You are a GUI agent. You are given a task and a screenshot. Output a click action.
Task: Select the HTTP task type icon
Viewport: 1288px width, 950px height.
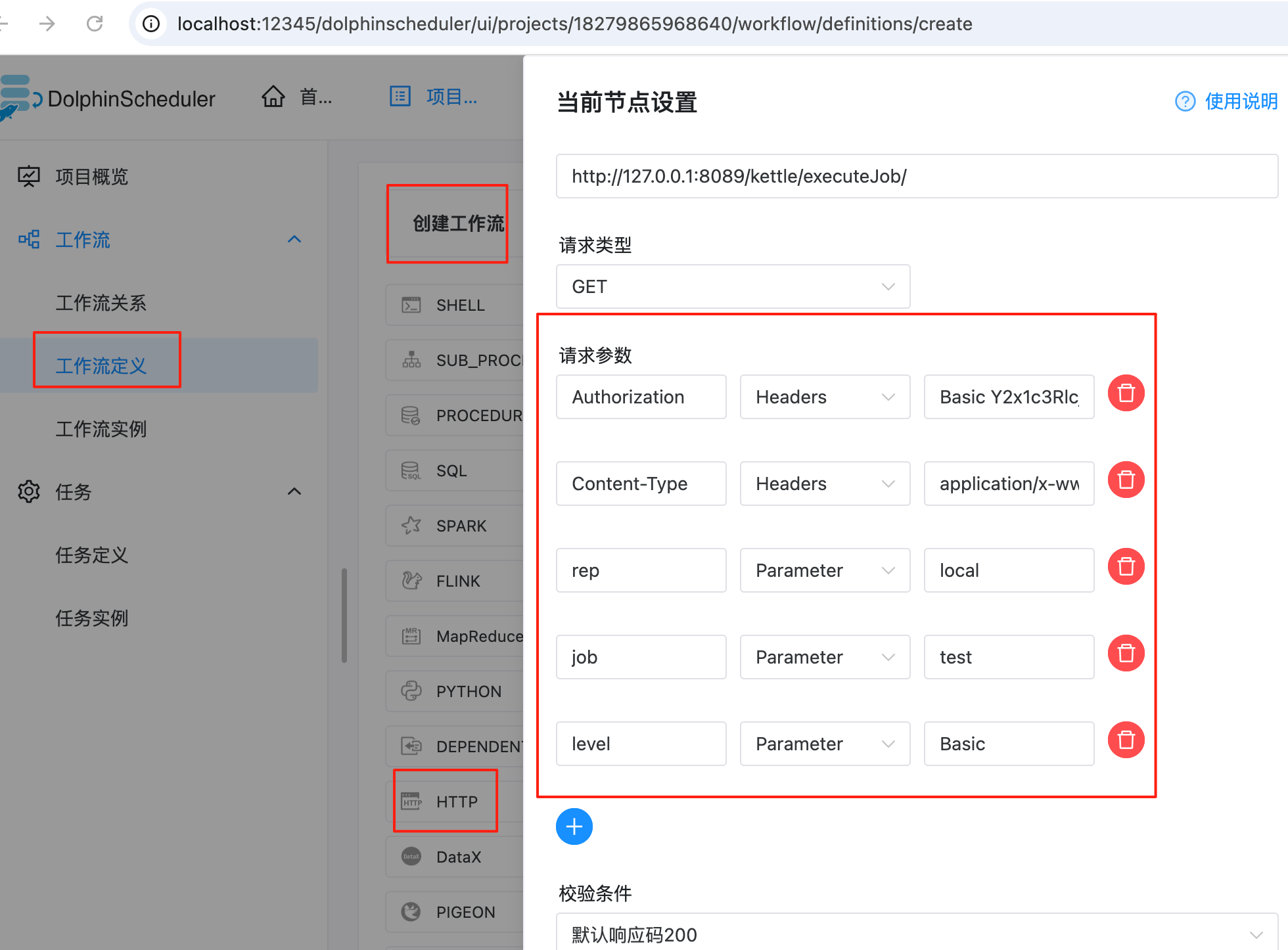[412, 802]
